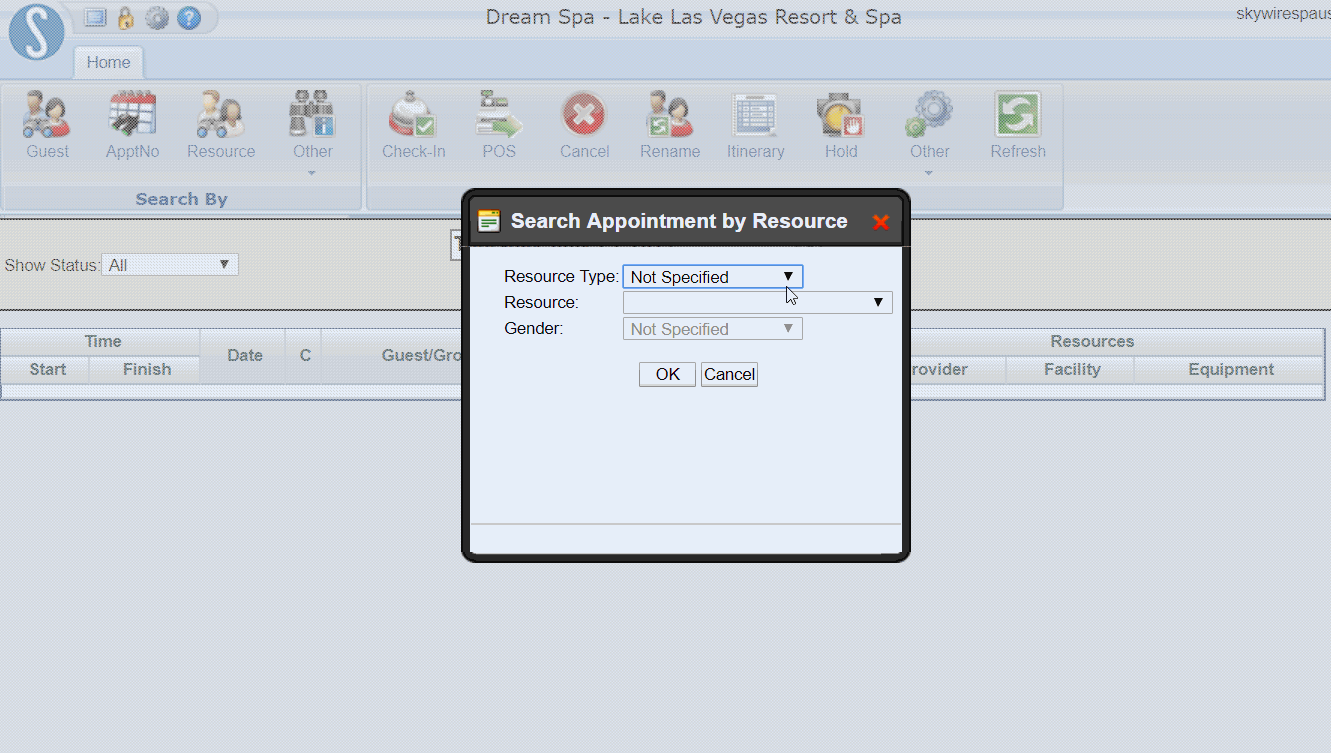
Task: Click the Hold icon
Action: click(841, 115)
